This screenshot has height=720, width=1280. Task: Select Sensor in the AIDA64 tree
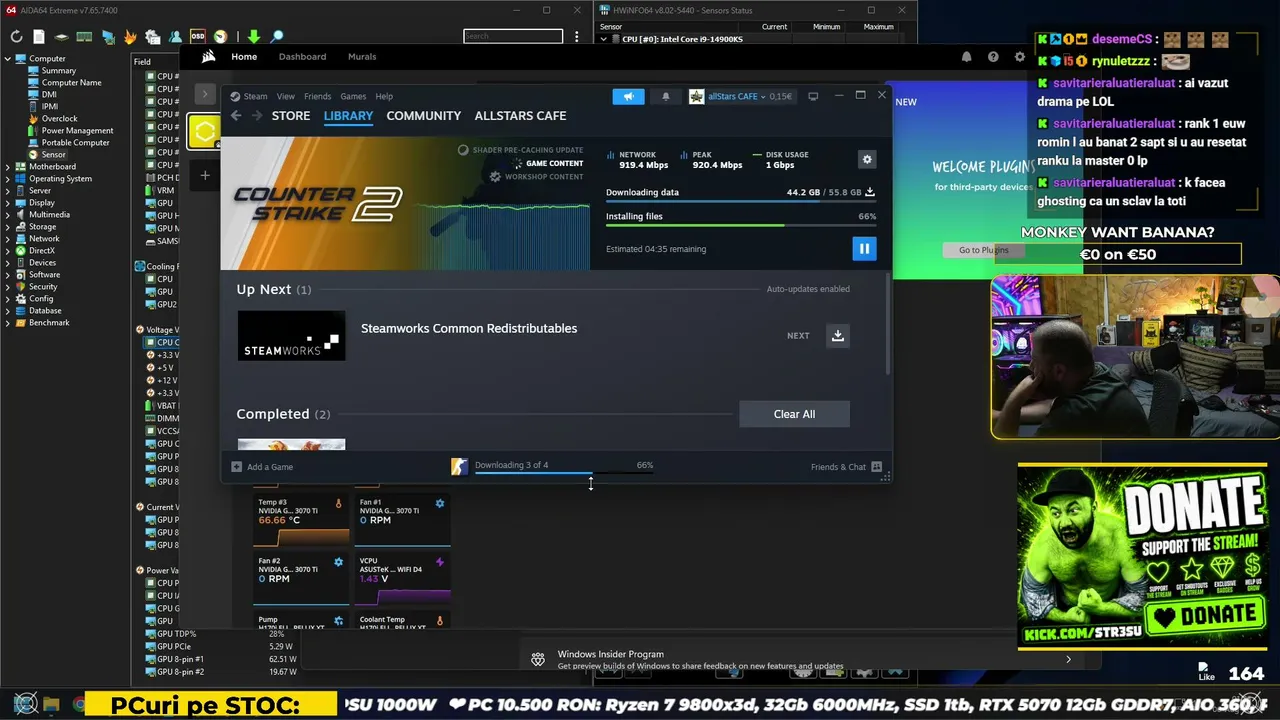[x=53, y=155]
